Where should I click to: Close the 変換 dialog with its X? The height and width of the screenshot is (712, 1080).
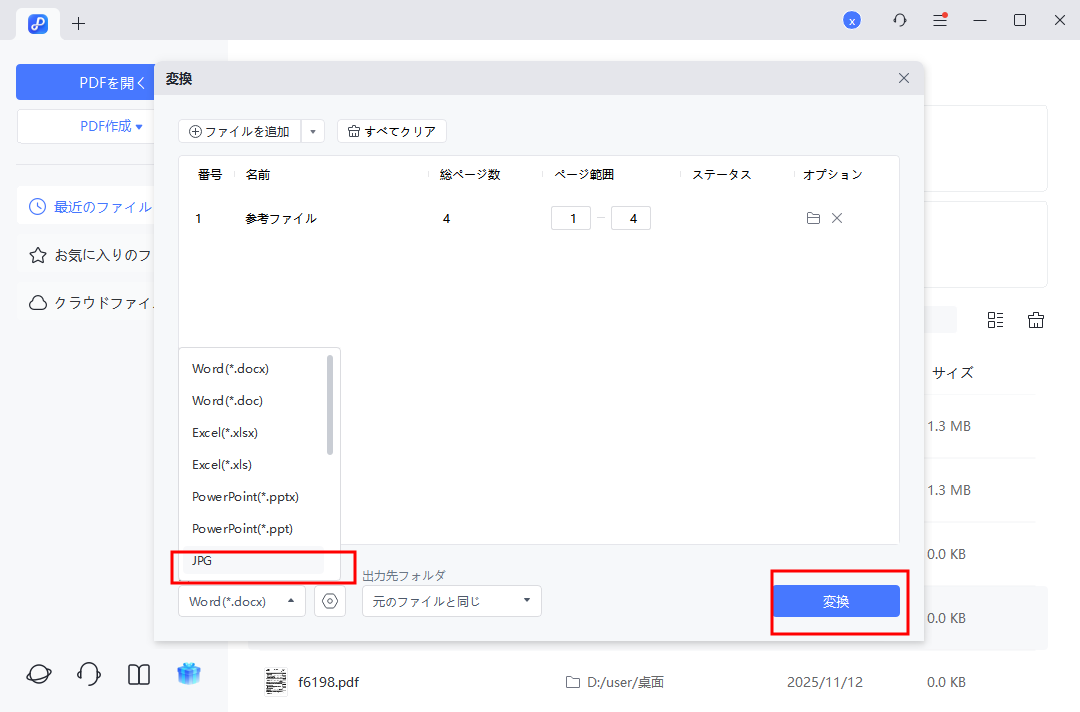903,77
